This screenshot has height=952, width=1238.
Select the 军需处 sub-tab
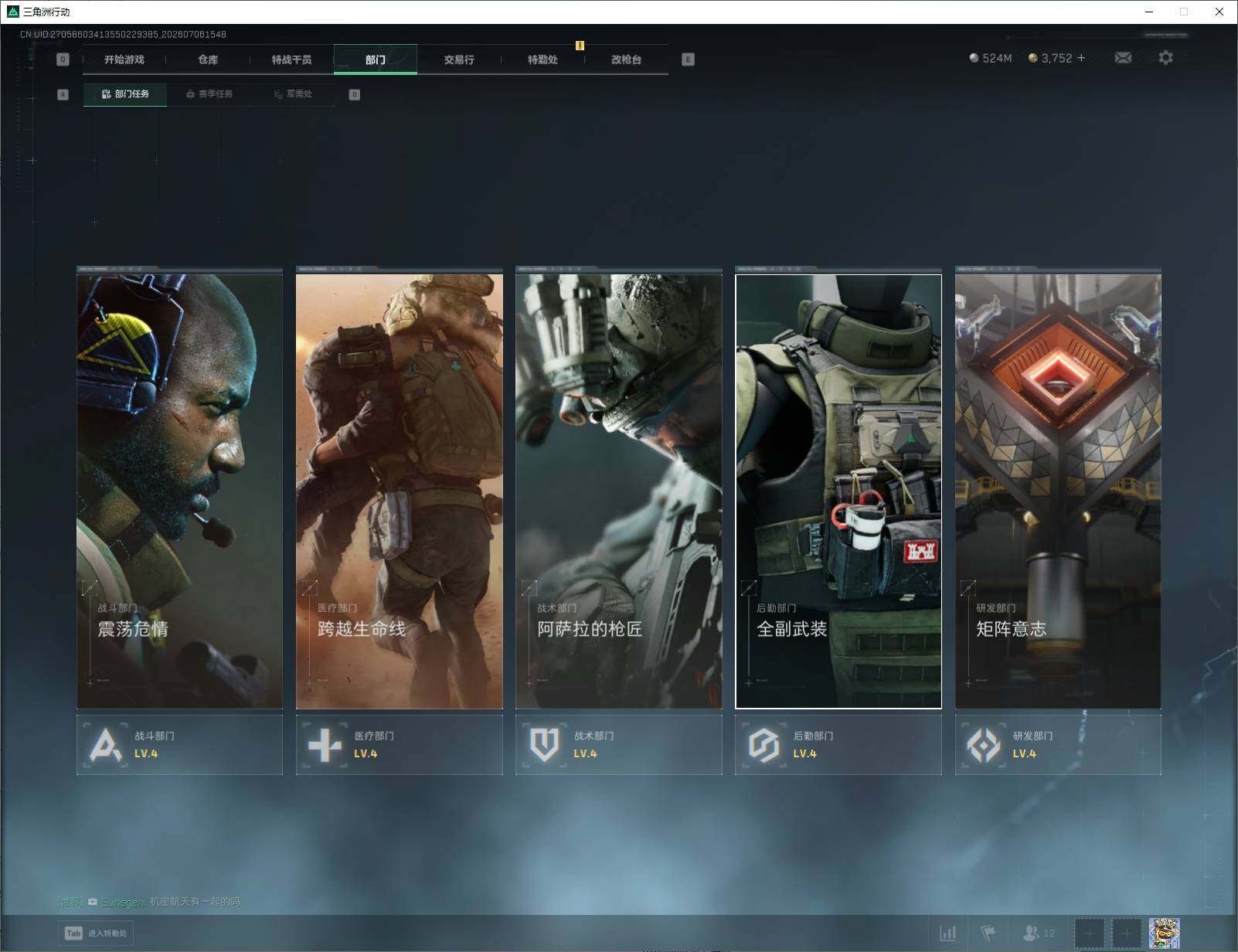(x=293, y=94)
